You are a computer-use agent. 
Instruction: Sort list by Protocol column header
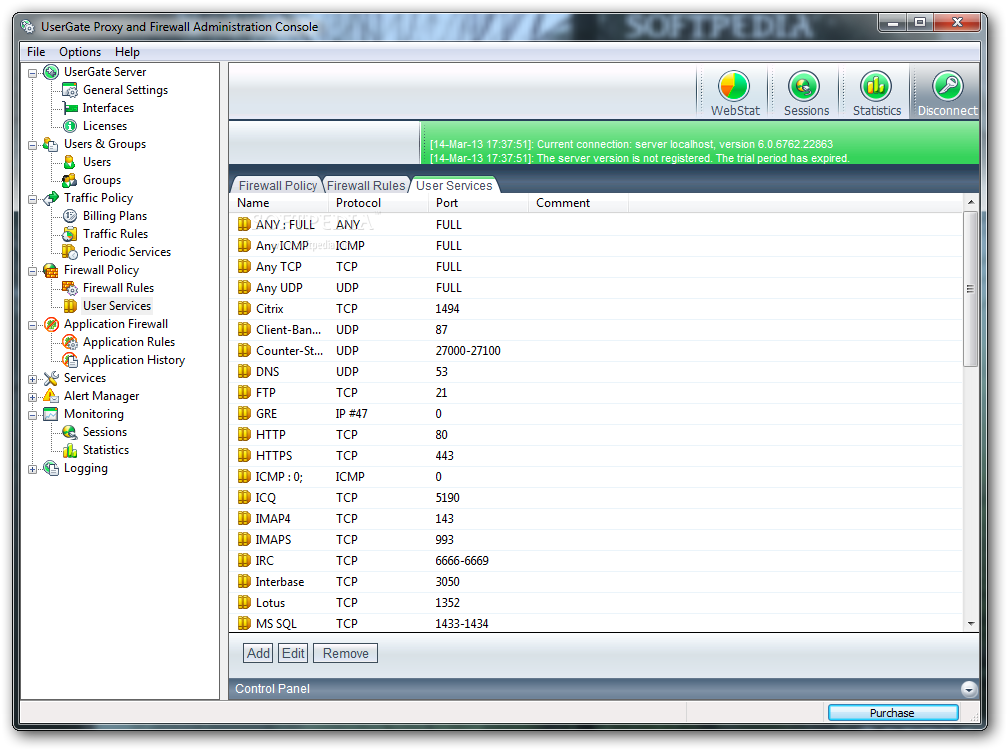[x=379, y=203]
